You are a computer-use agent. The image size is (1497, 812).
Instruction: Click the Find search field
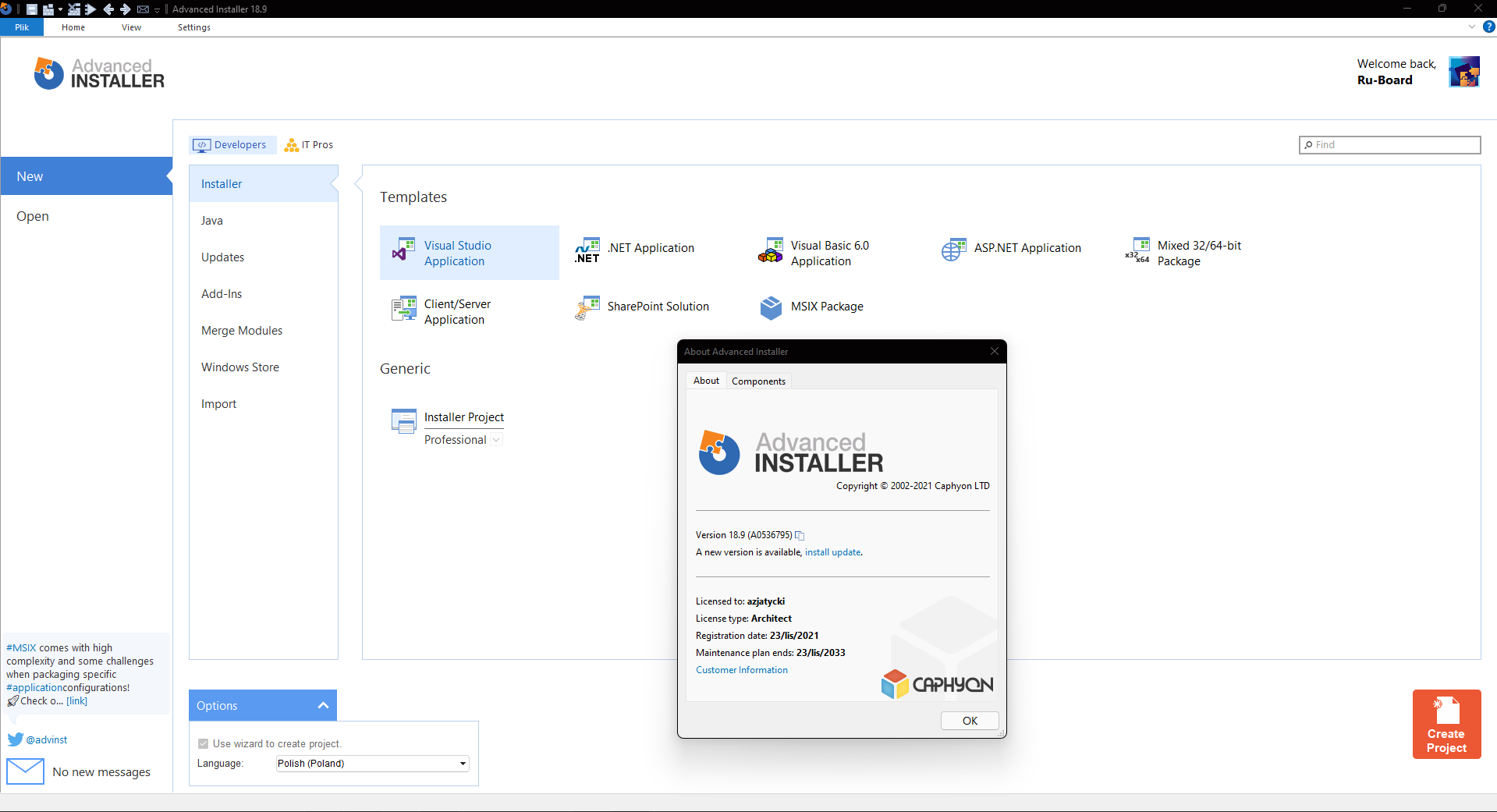(1389, 145)
